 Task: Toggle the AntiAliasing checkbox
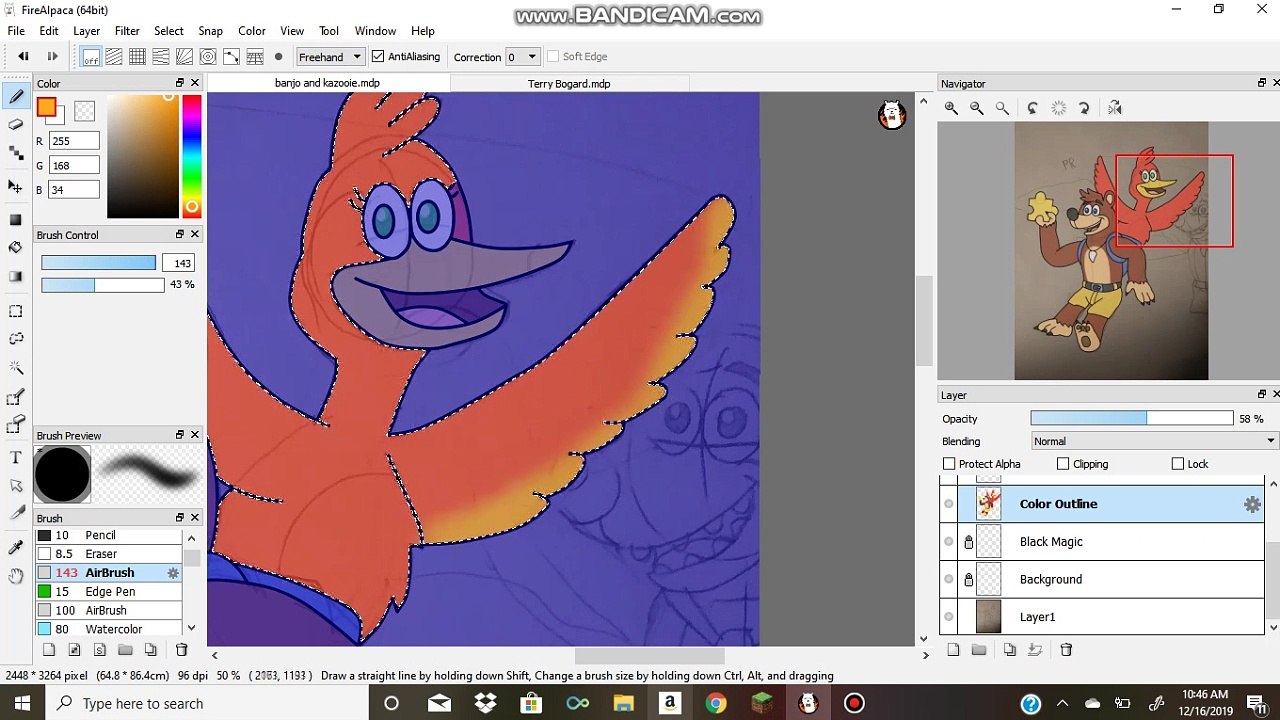point(378,56)
